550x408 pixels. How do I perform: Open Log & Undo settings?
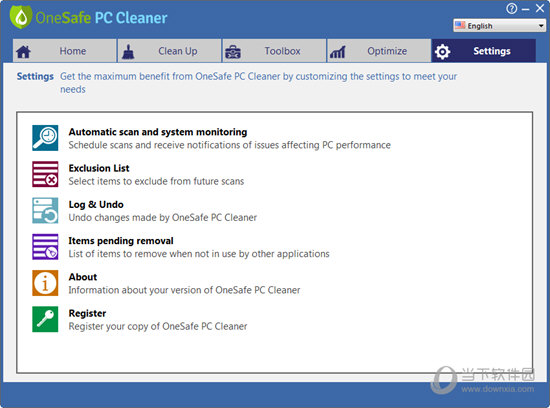[x=96, y=205]
